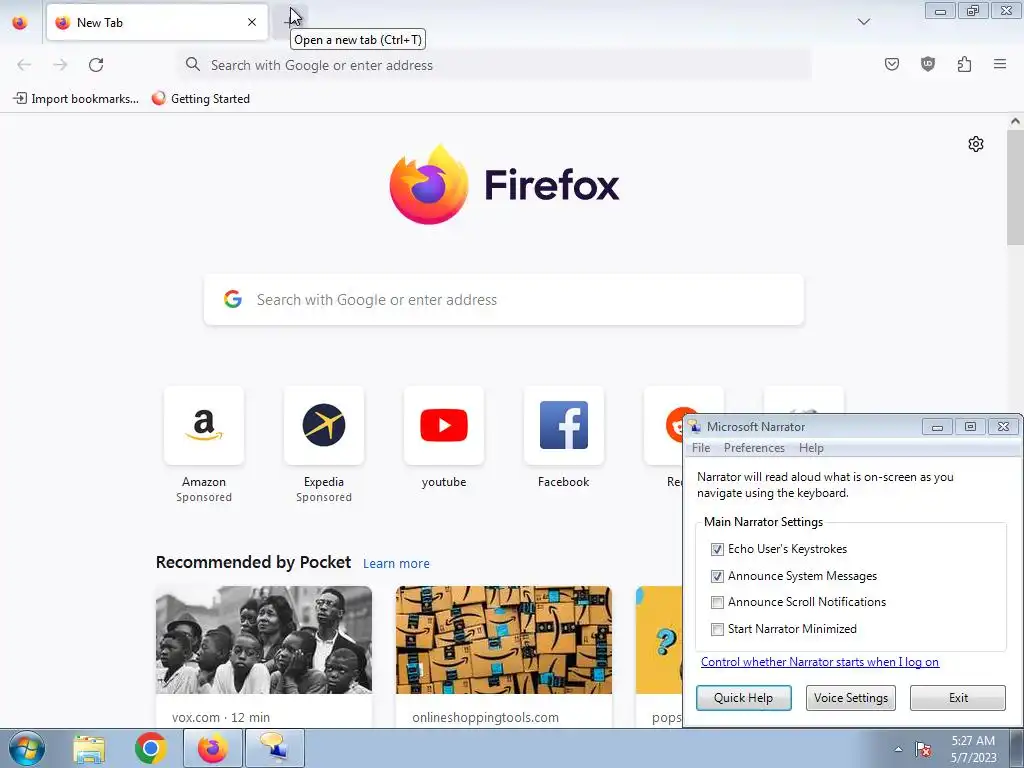Open the uBlock Origin shield icon

pyautogui.click(x=927, y=64)
